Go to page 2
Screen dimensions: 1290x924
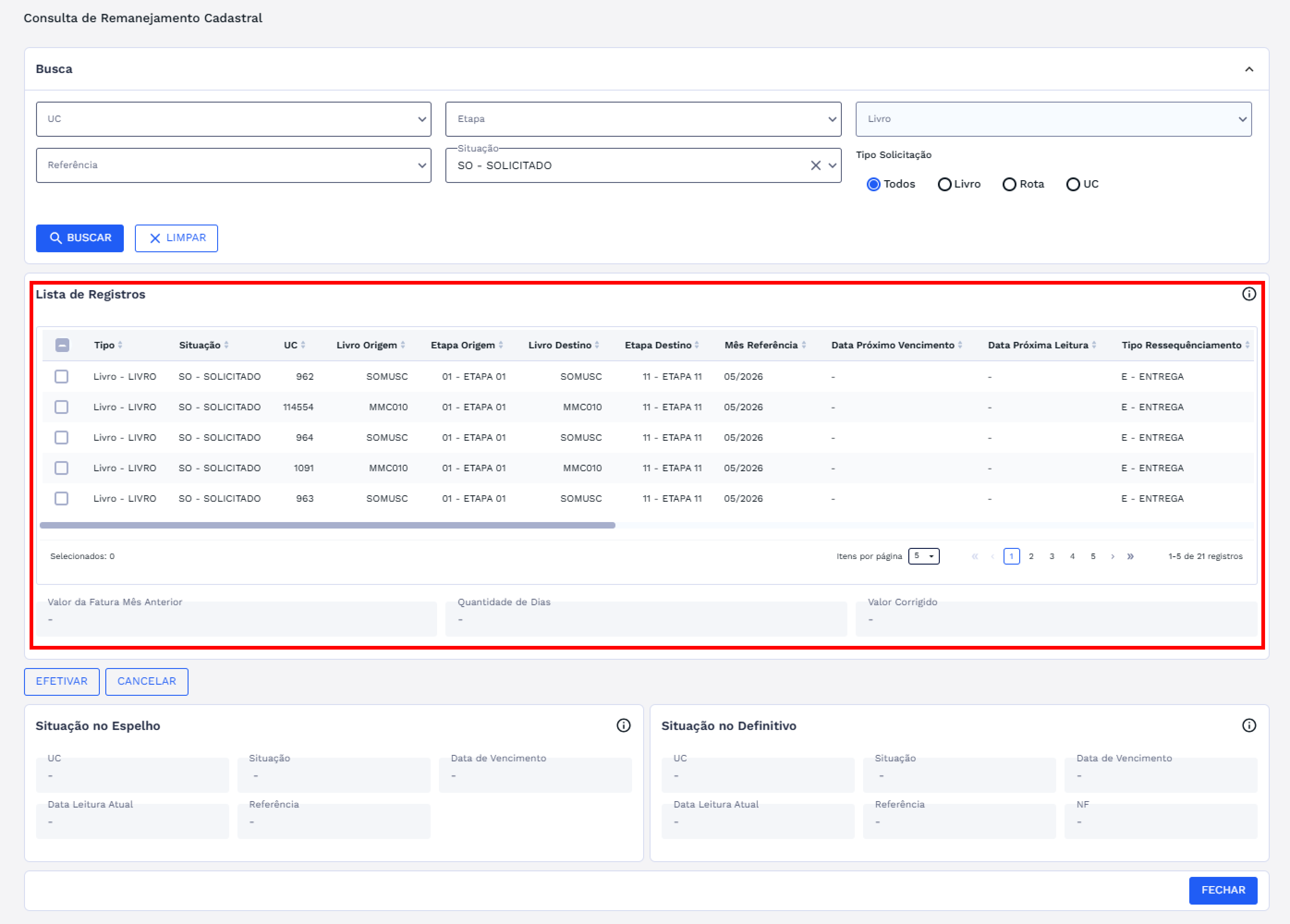click(1031, 556)
